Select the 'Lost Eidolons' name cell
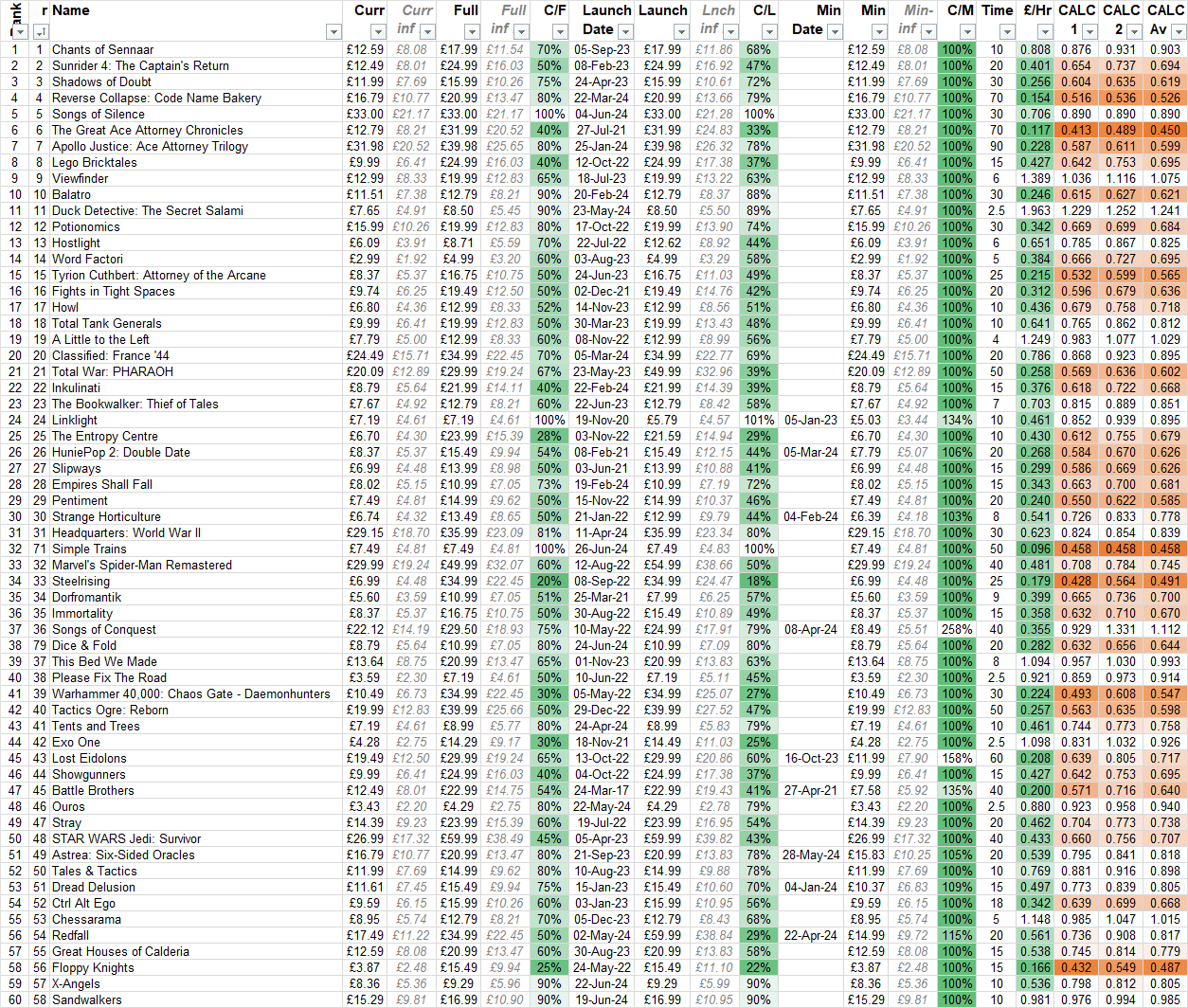Image resolution: width=1188 pixels, height=1008 pixels. [196, 758]
